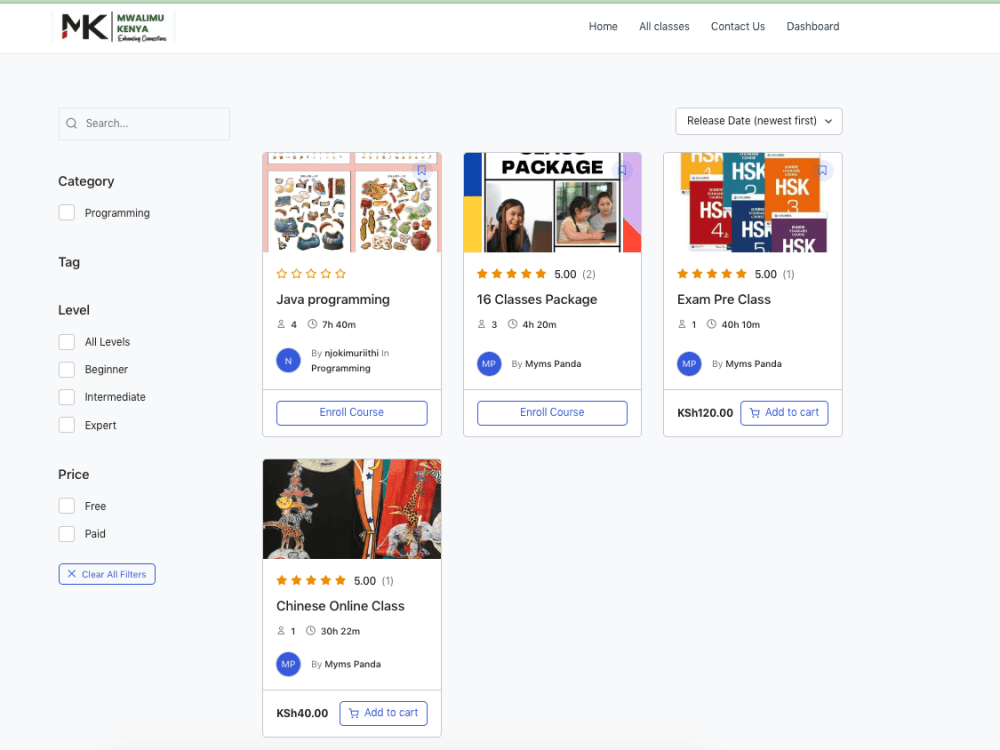Clear All Filters

[107, 574]
